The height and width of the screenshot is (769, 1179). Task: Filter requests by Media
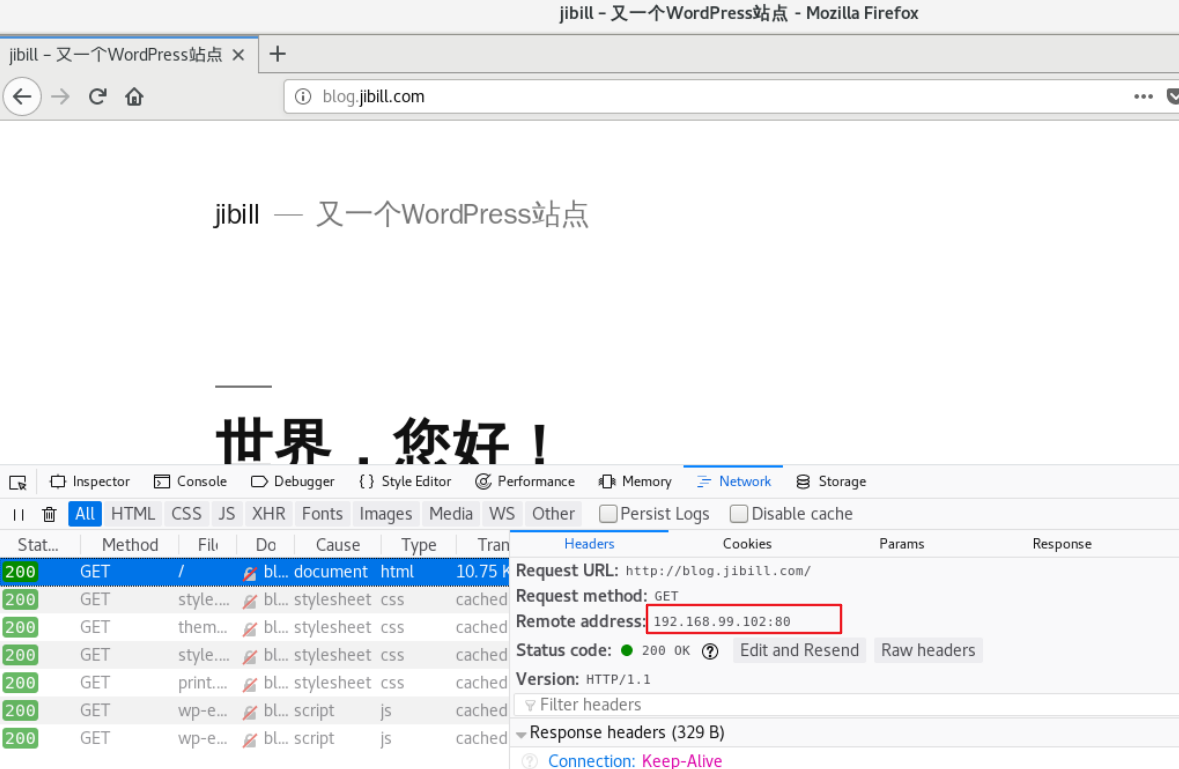pyautogui.click(x=451, y=514)
